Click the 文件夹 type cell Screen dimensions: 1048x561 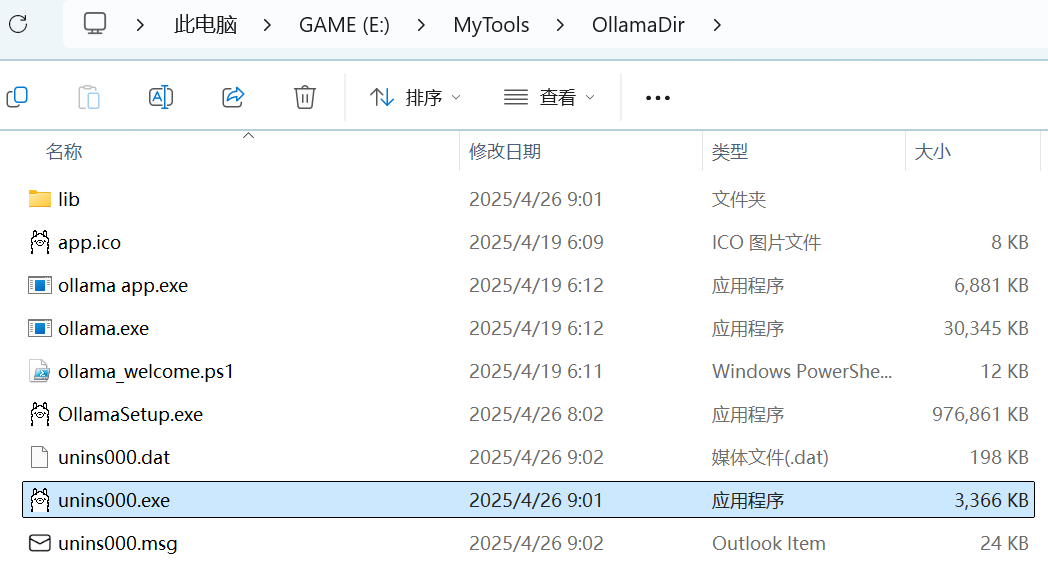tap(739, 199)
